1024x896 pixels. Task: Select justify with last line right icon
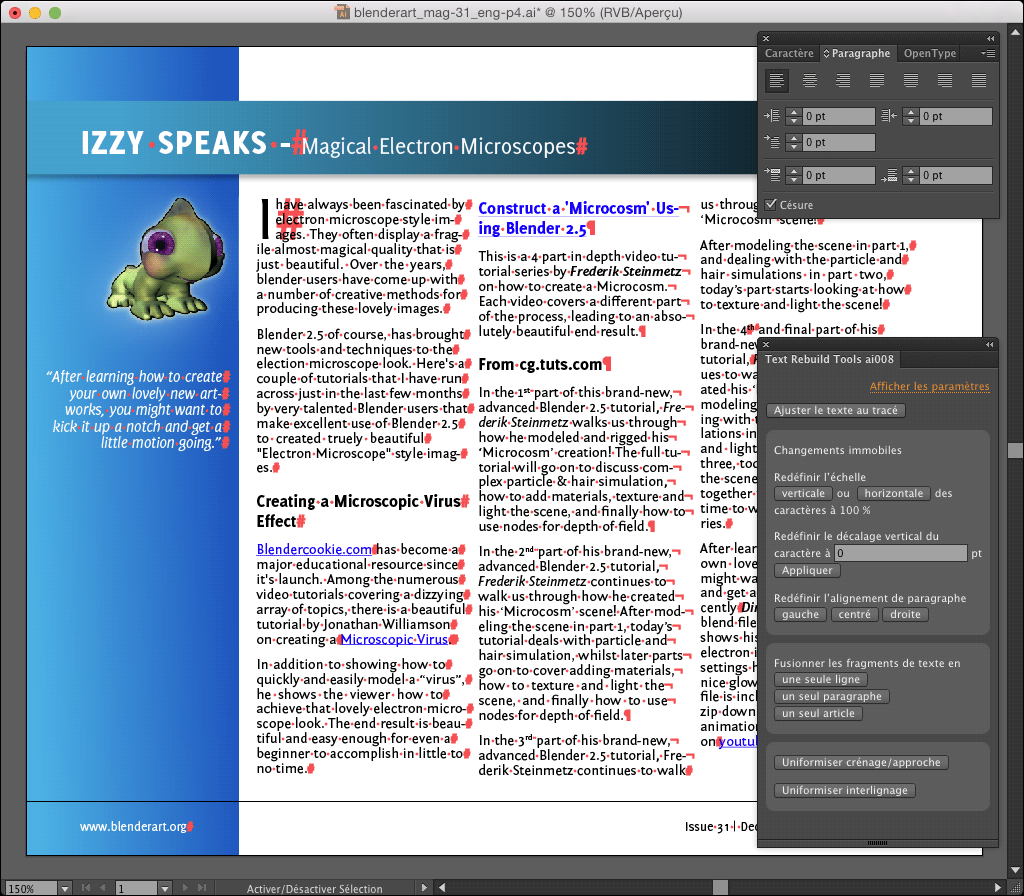point(945,81)
